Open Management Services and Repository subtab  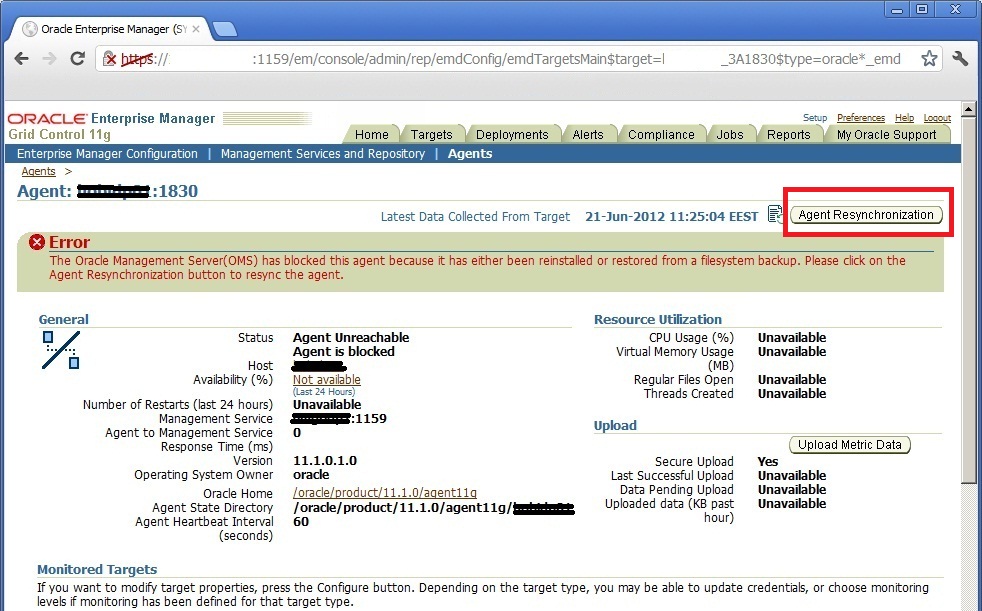pyautogui.click(x=323, y=154)
